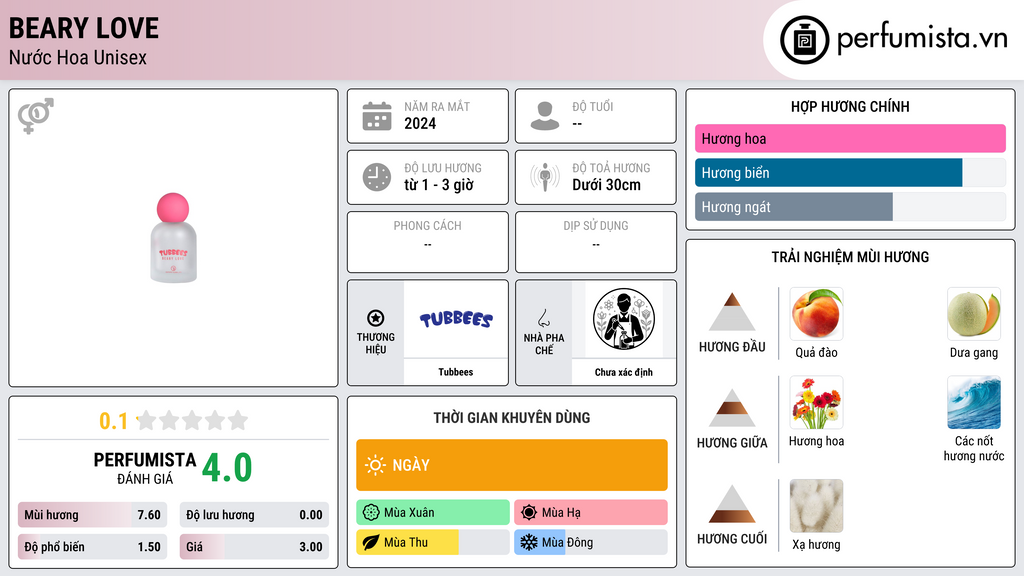Click the Tubbees brand name label
The width and height of the screenshot is (1024, 576).
[456, 372]
